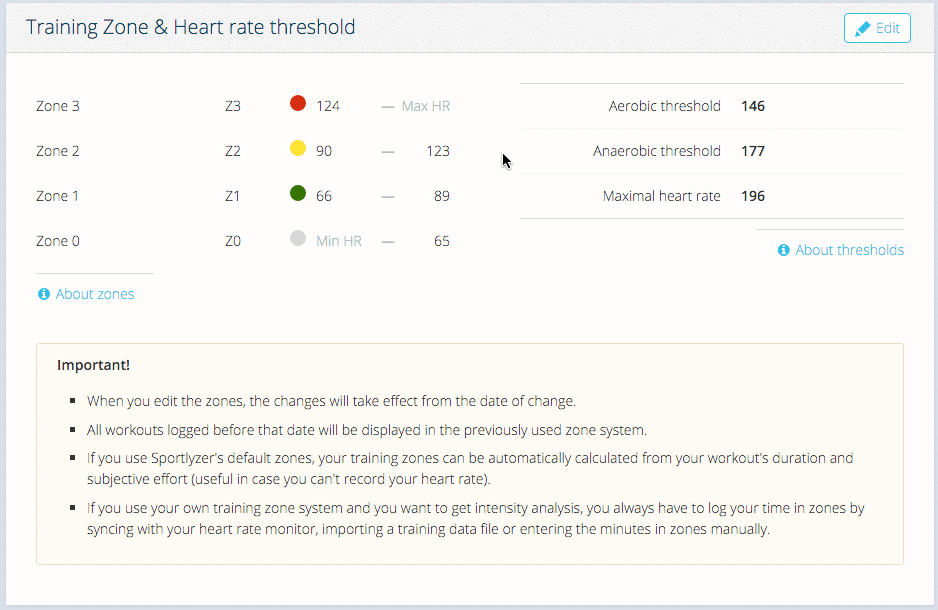Image resolution: width=938 pixels, height=610 pixels.
Task: Click the green Zone 1 color dot
Action: pyautogui.click(x=298, y=193)
